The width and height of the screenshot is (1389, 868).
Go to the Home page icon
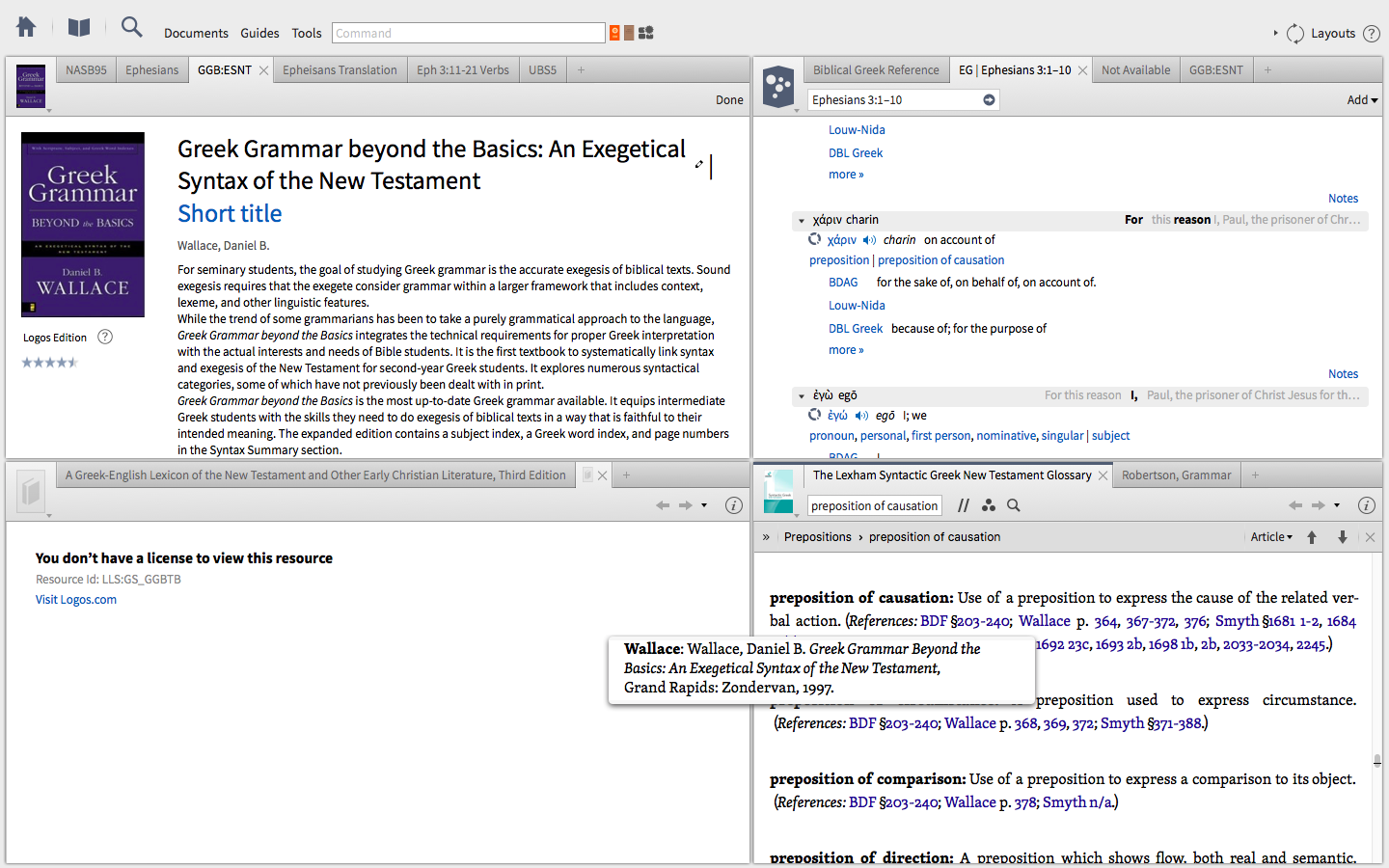pyautogui.click(x=26, y=27)
